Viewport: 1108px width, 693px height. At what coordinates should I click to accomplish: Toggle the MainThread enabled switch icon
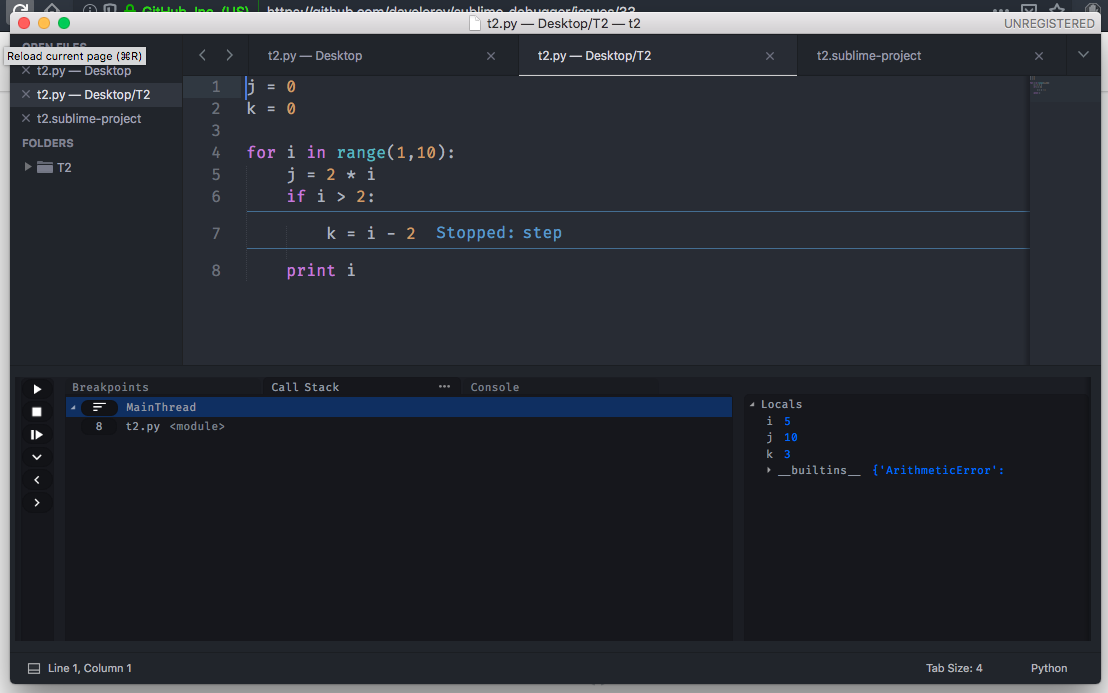[x=98, y=407]
